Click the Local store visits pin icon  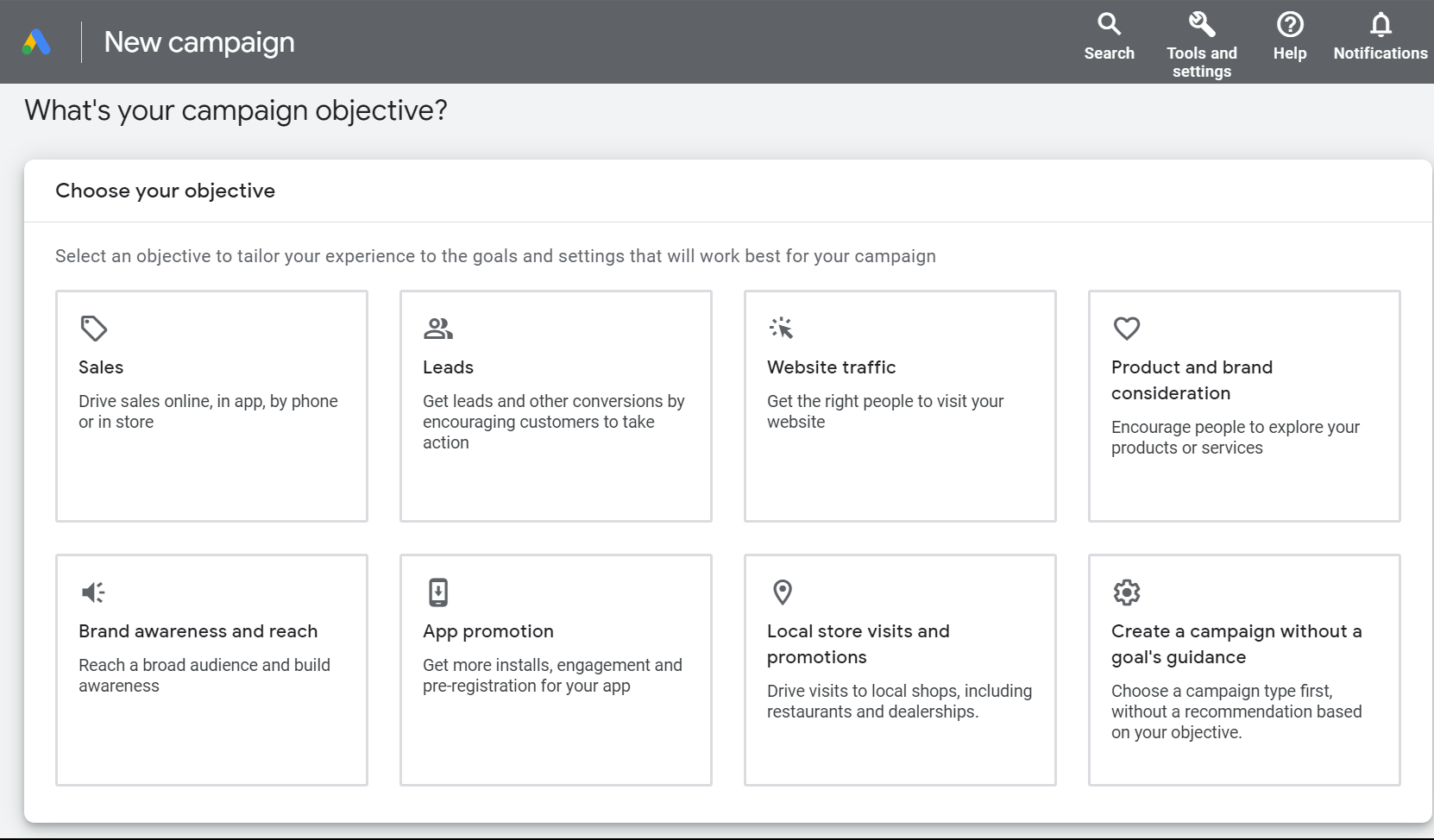click(x=783, y=592)
